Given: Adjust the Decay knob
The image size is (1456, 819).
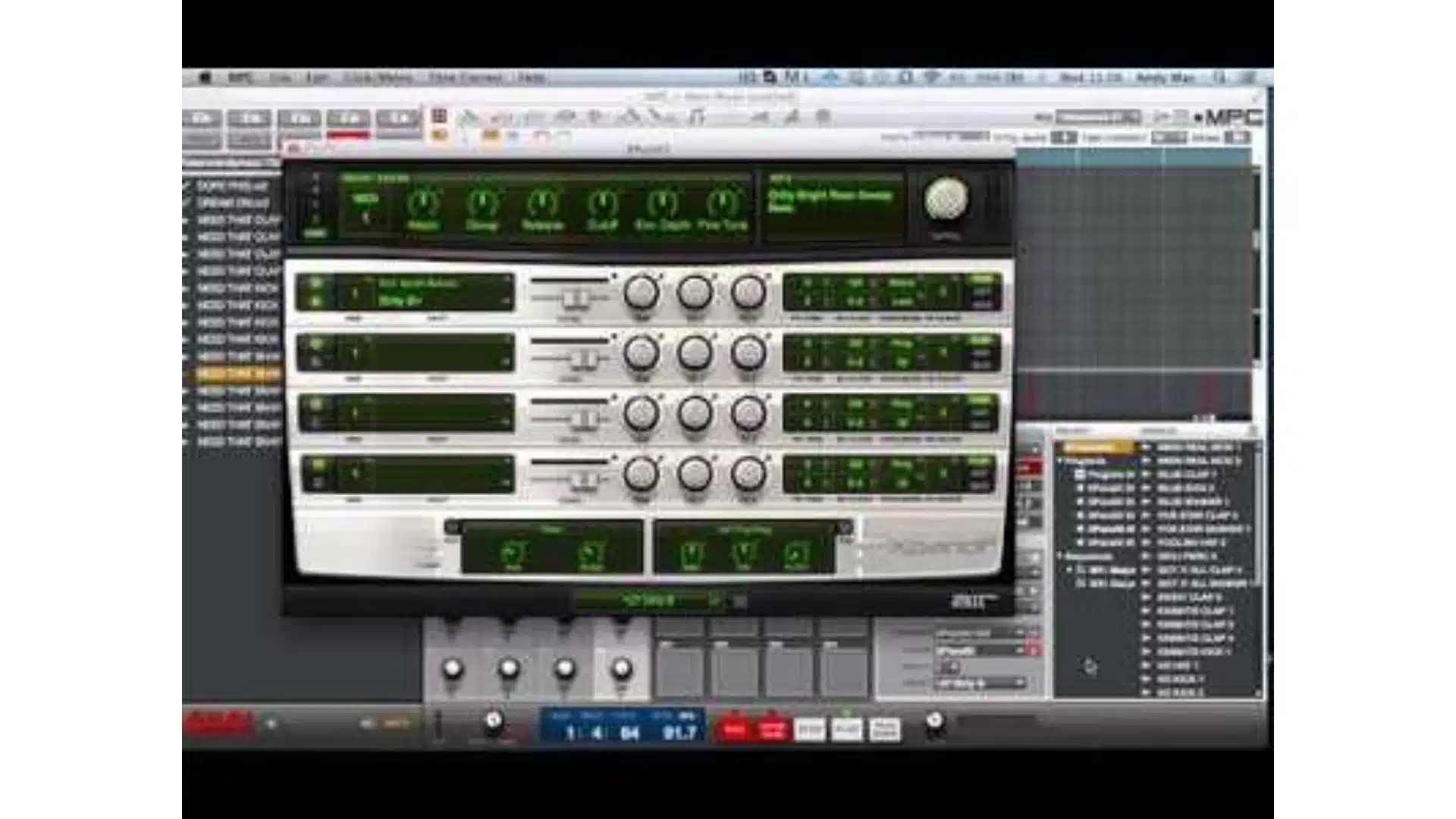Looking at the screenshot, I should [x=482, y=203].
